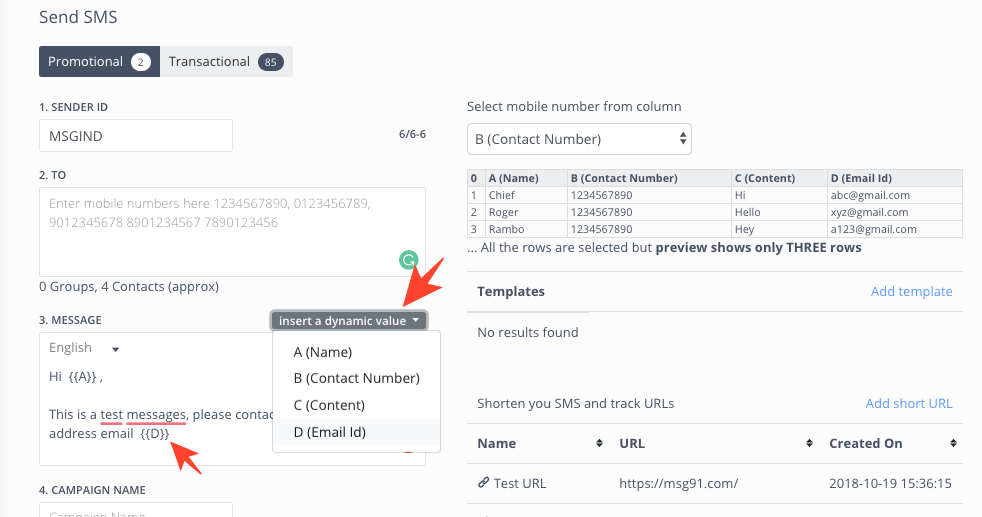This screenshot has height=517, width=982.
Task: Sort URL list by URL column arrows
Action: [x=809, y=443]
